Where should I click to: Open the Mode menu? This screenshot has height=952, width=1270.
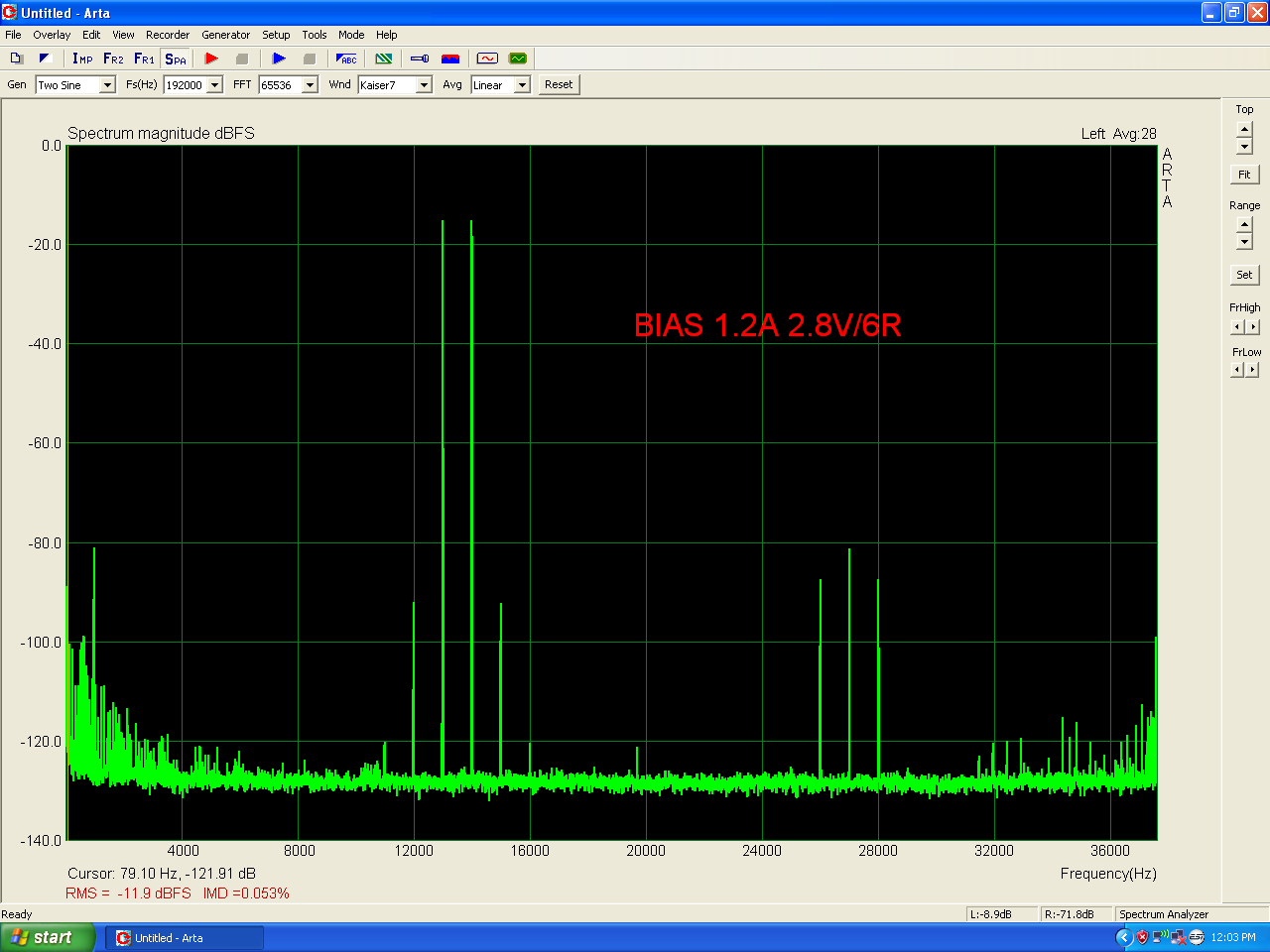[x=351, y=35]
